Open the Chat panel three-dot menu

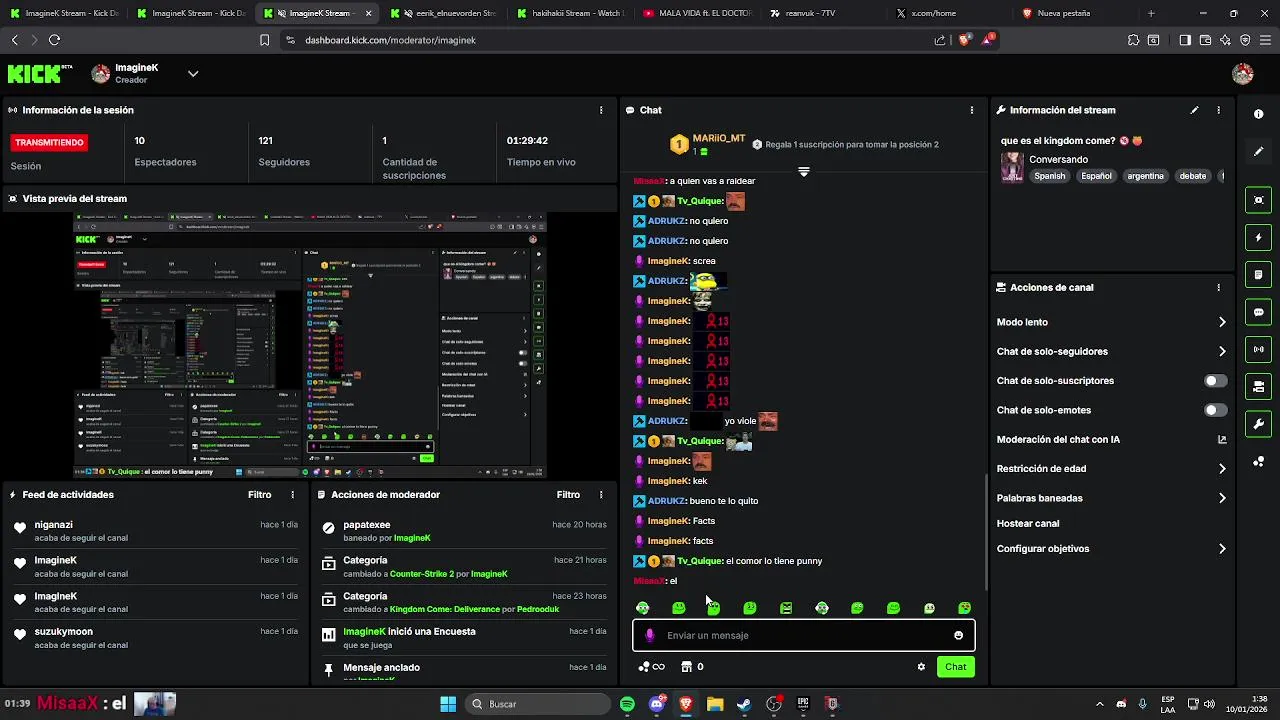point(972,110)
